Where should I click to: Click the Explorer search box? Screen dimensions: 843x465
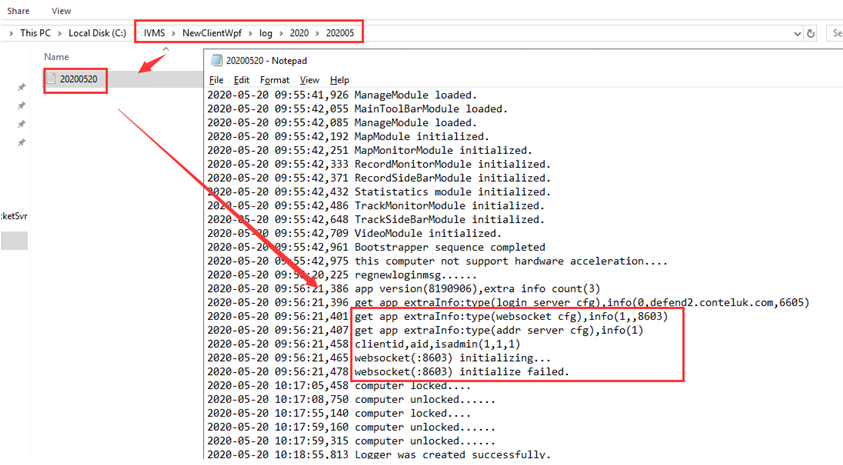(x=835, y=33)
